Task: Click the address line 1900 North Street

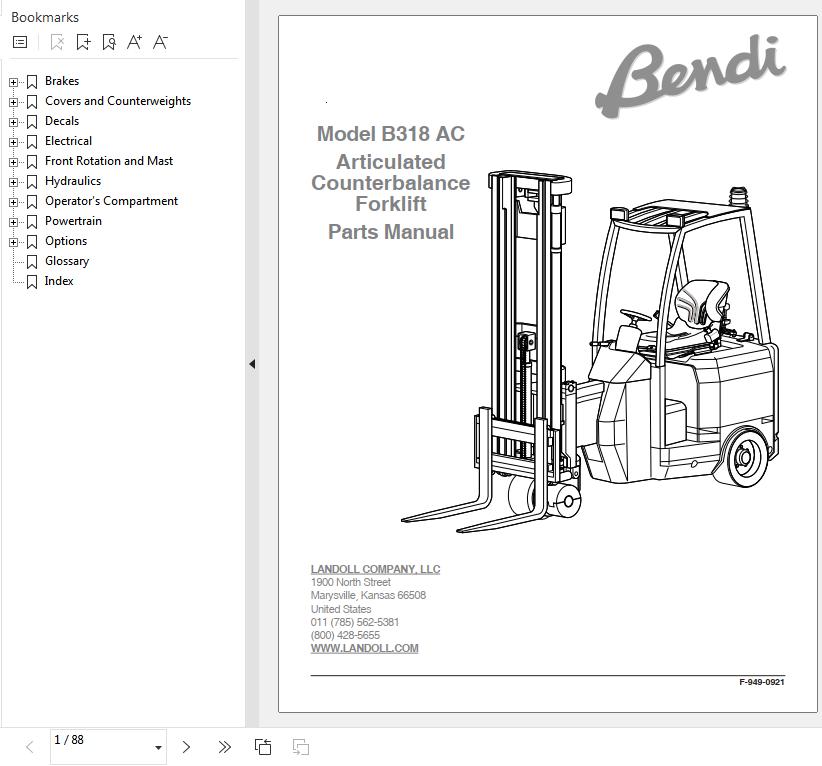Action: pyautogui.click(x=351, y=582)
